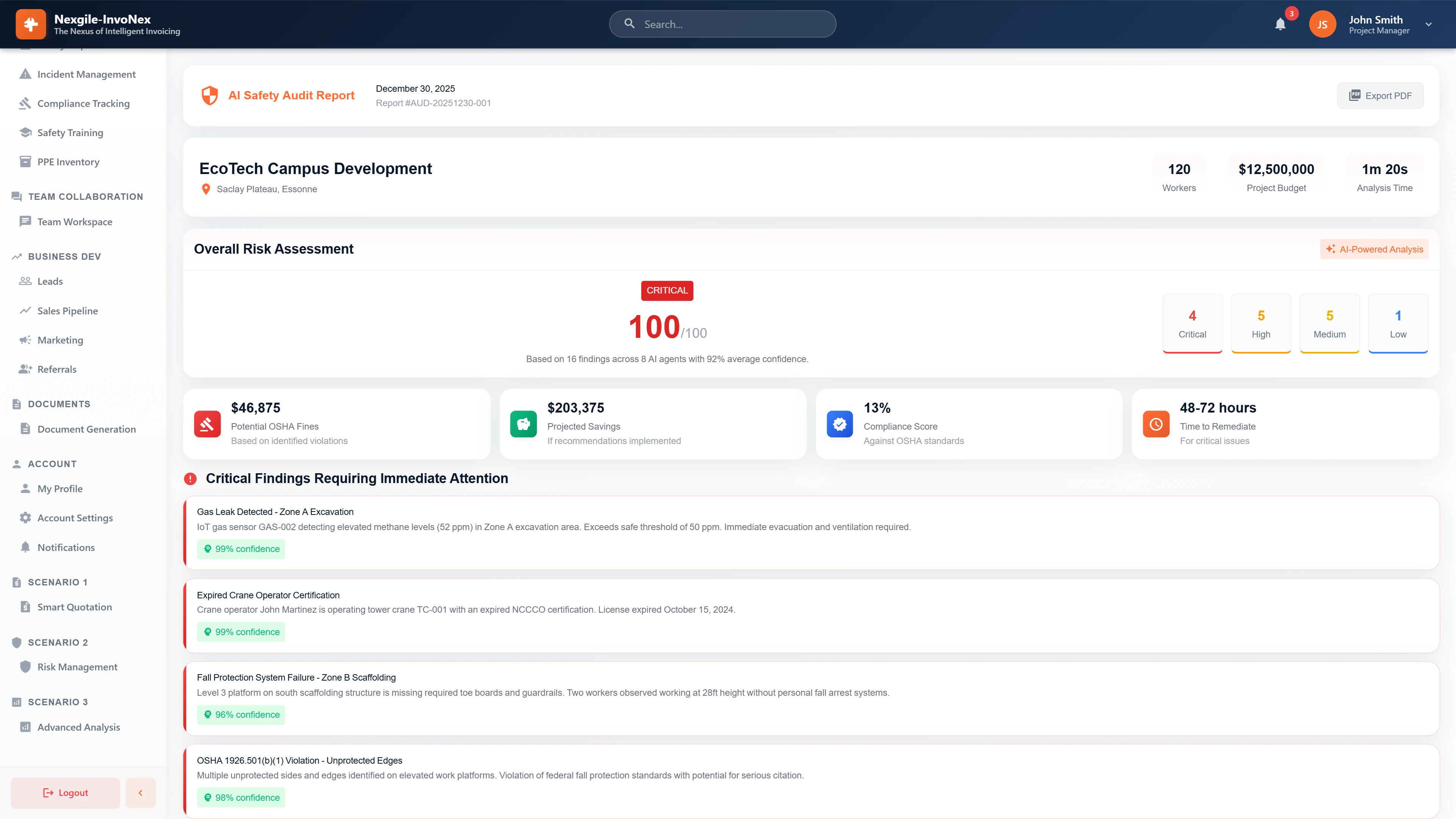The image size is (1456, 819).
Task: Click the Logout button
Action: [x=65, y=792]
